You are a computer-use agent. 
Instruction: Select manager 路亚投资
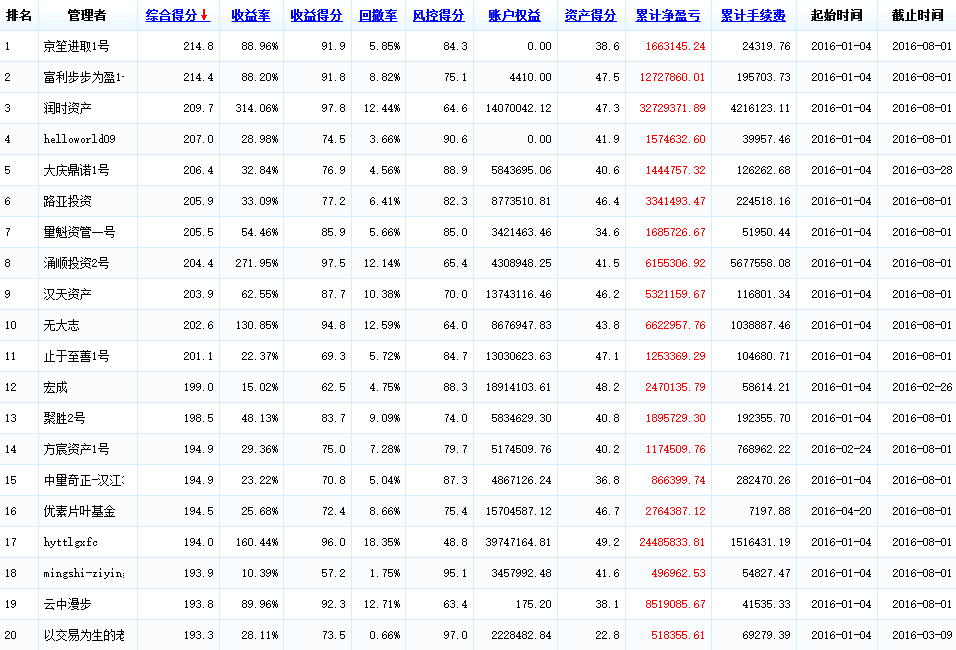click(x=67, y=201)
